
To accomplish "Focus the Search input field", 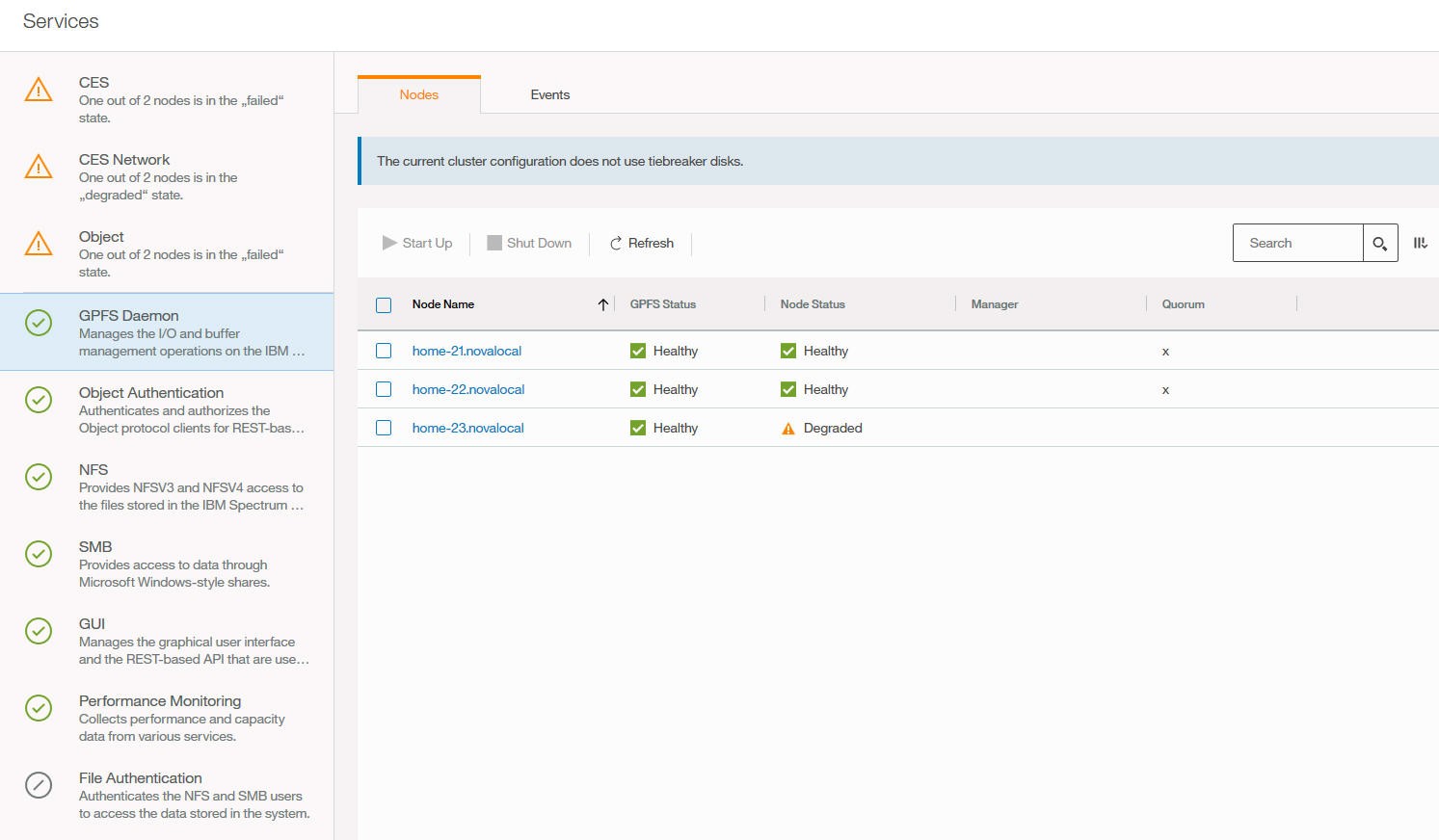I will pyautogui.click(x=1297, y=243).
